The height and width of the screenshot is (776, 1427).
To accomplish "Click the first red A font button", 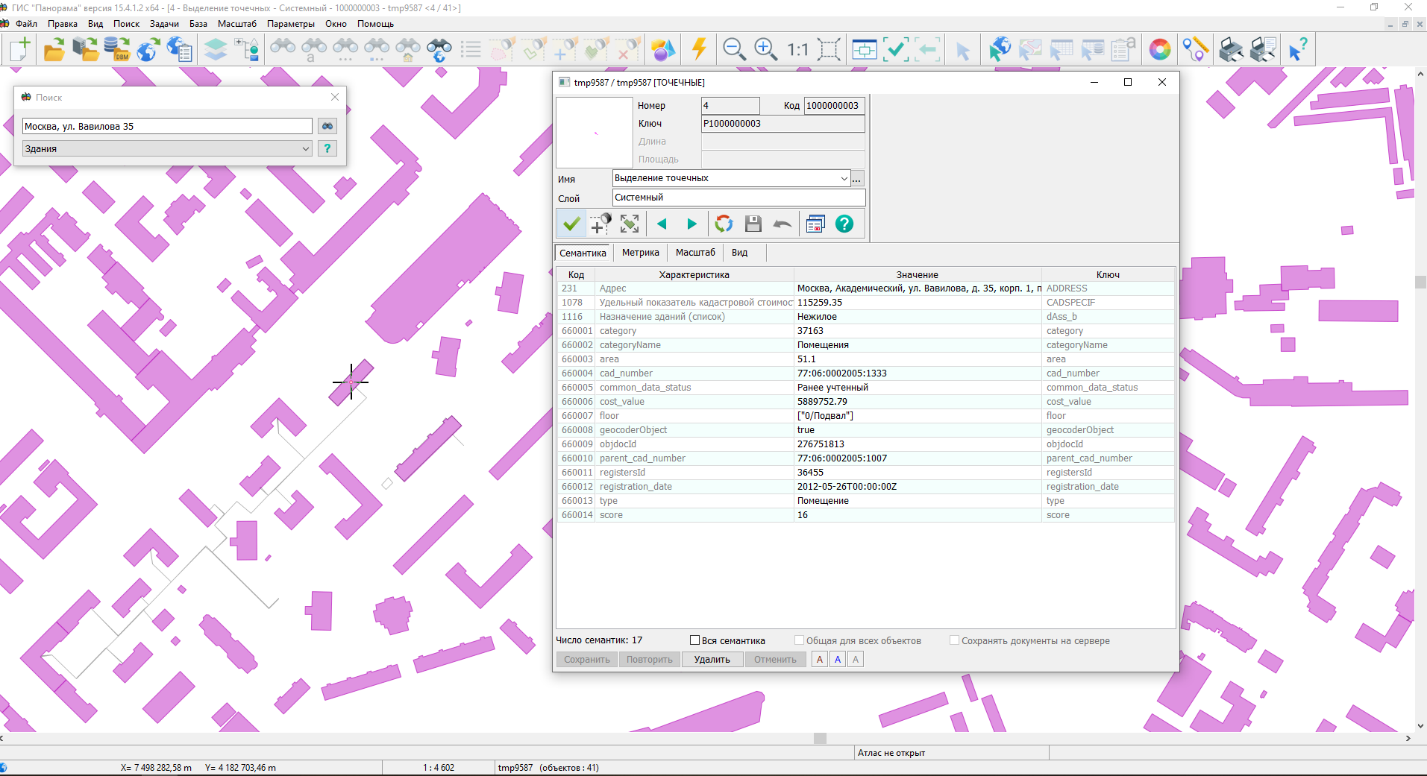I will pos(819,660).
